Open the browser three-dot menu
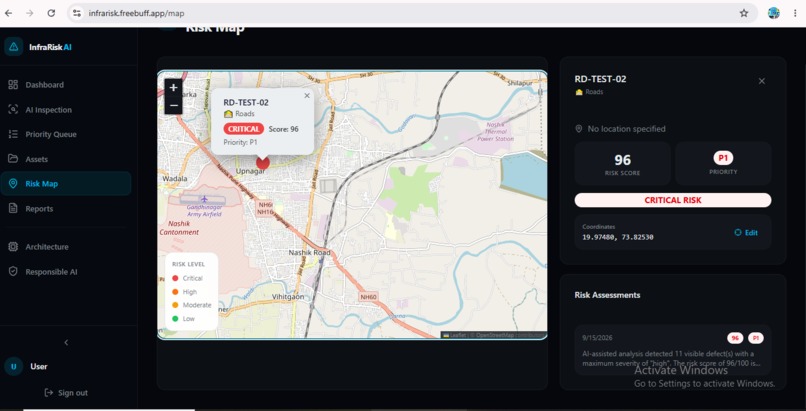The width and height of the screenshot is (806, 411). [x=795, y=13]
